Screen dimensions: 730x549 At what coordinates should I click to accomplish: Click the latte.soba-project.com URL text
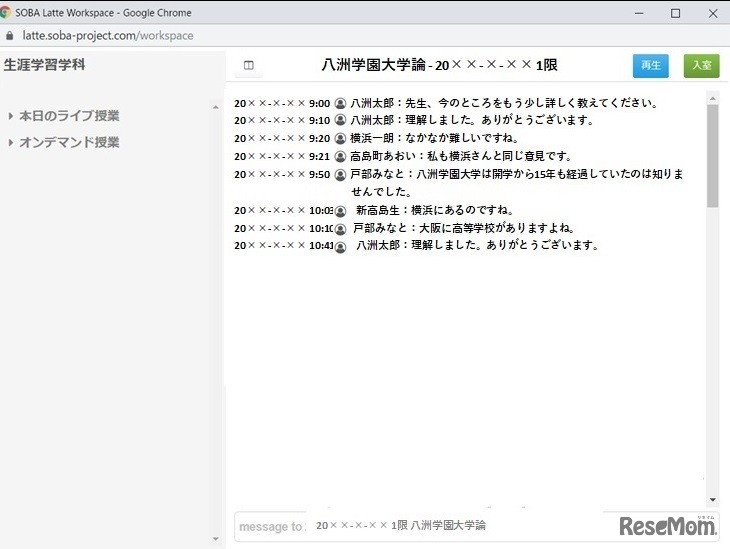pyautogui.click(x=108, y=36)
